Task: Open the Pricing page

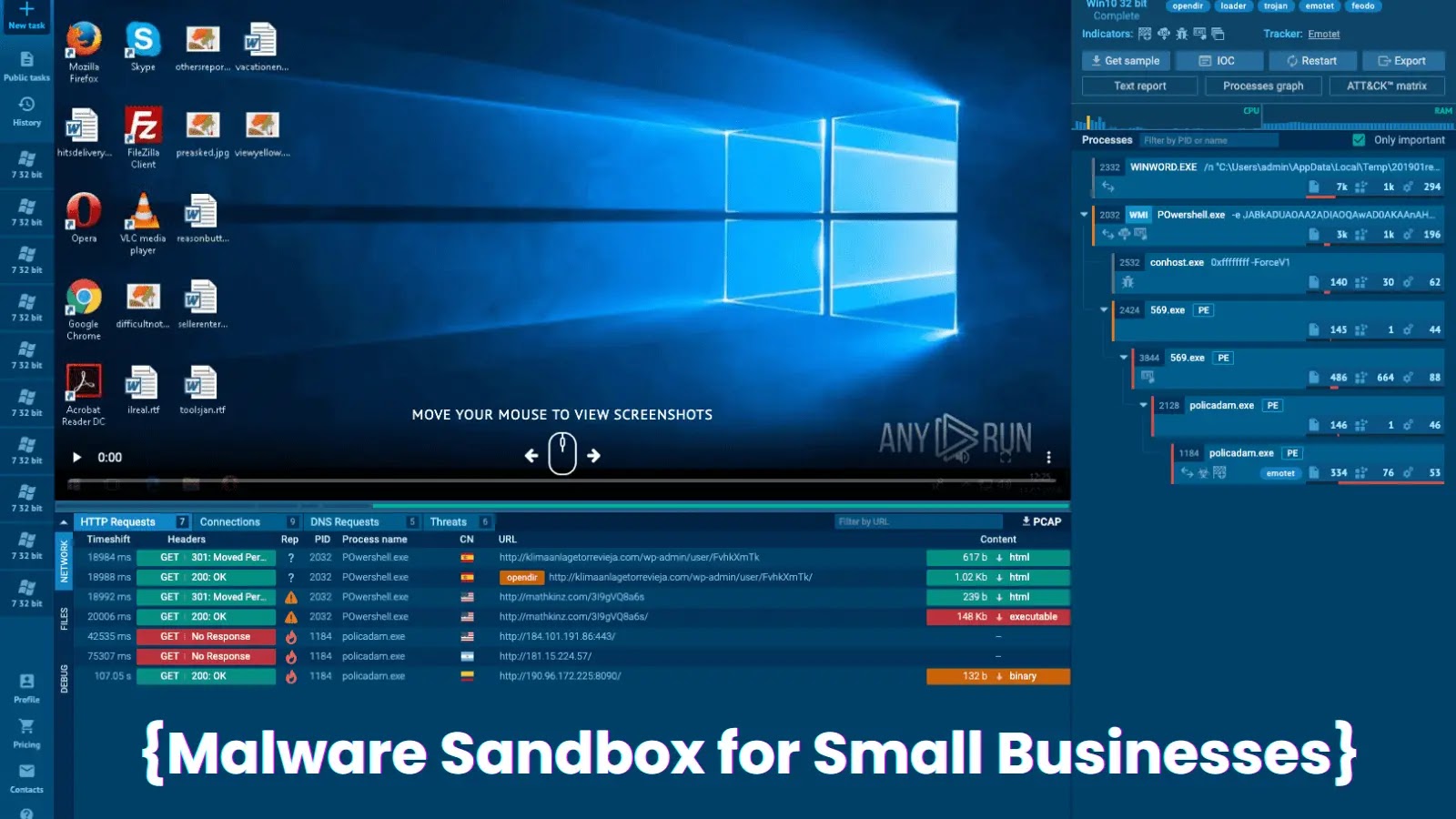Action: [26, 733]
